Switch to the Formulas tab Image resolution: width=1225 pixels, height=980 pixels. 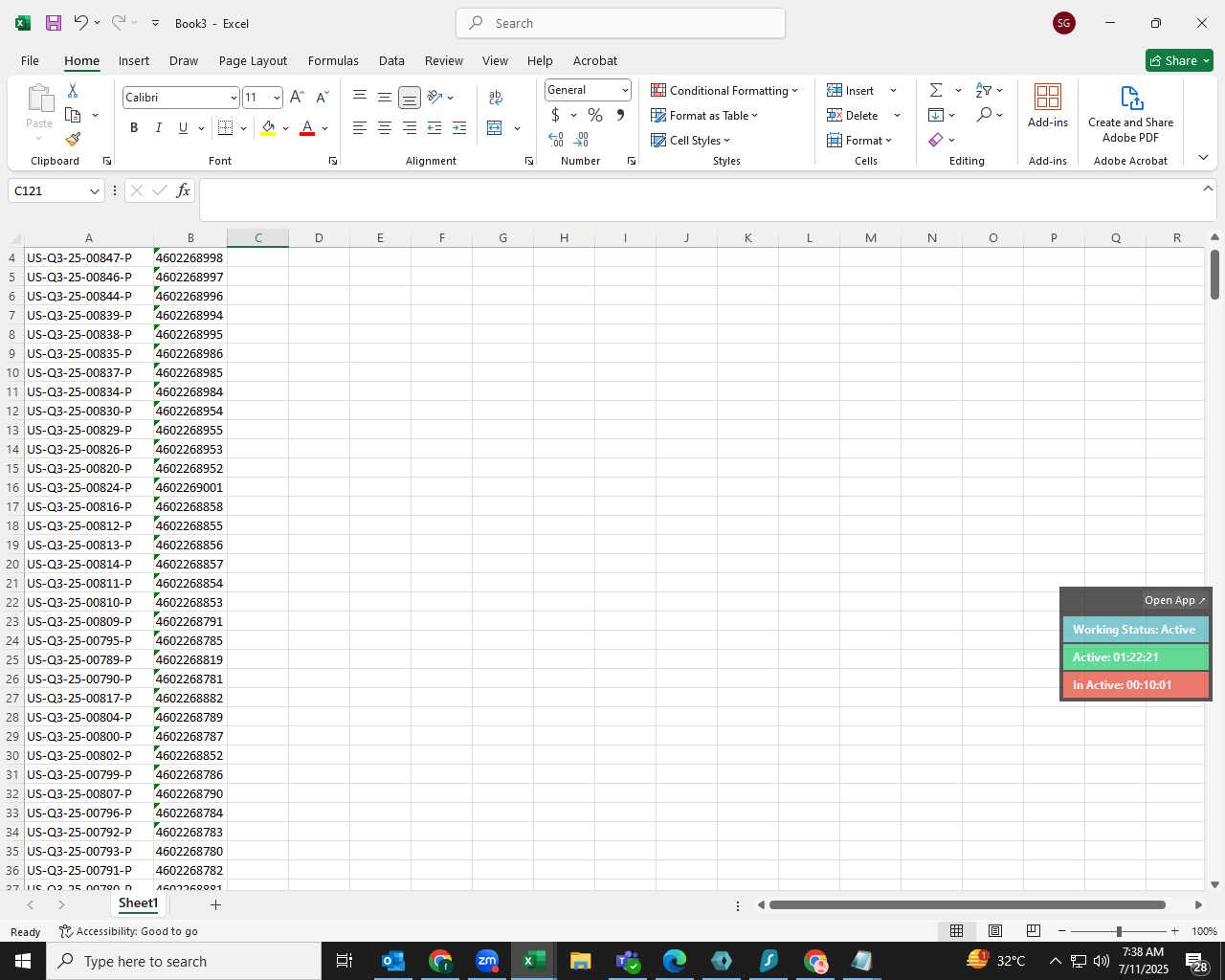pyautogui.click(x=333, y=60)
